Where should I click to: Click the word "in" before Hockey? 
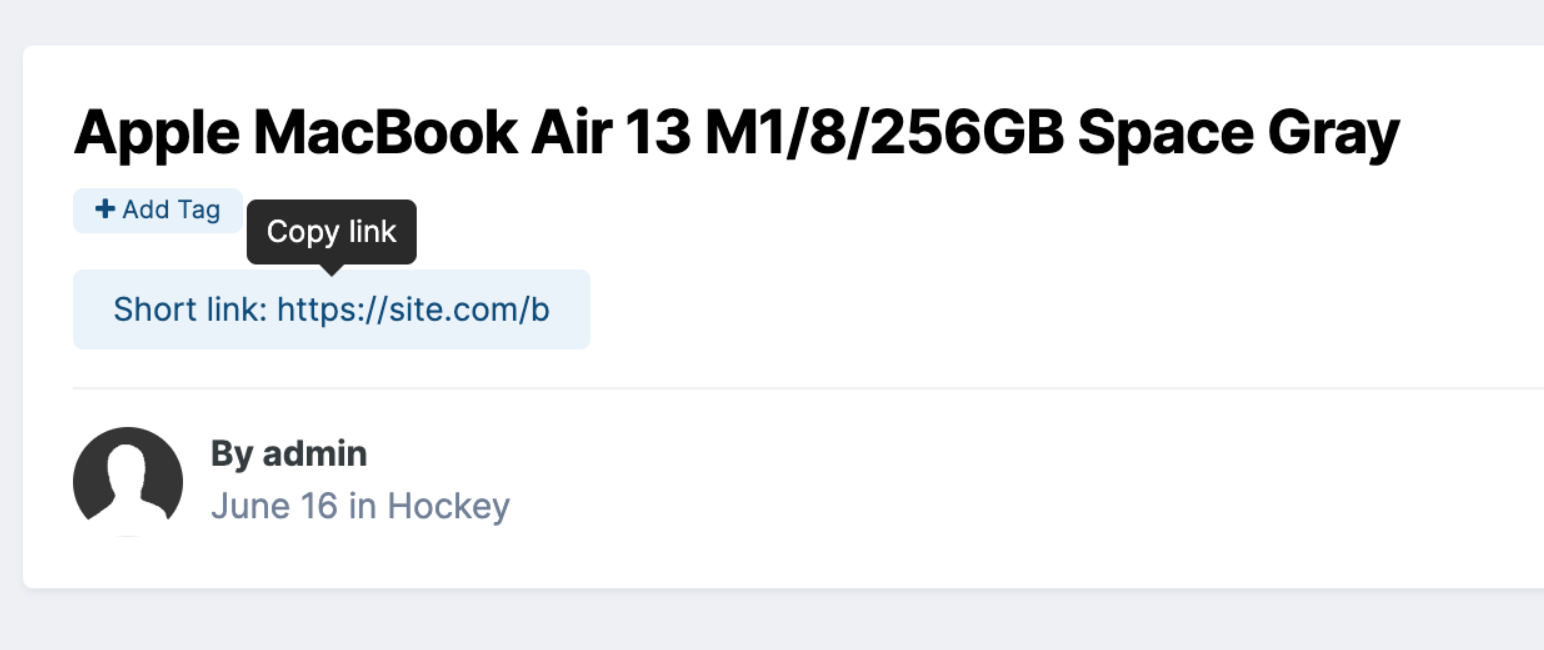point(362,506)
